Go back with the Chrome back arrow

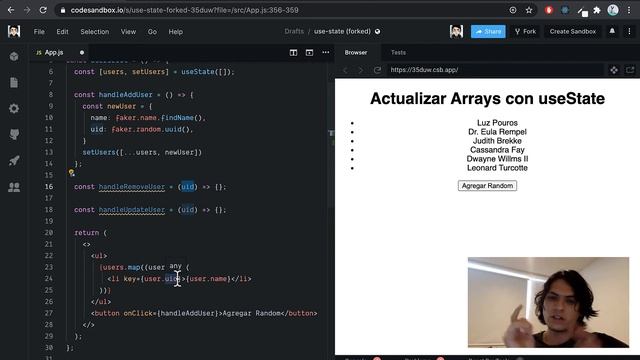pos(11,10)
